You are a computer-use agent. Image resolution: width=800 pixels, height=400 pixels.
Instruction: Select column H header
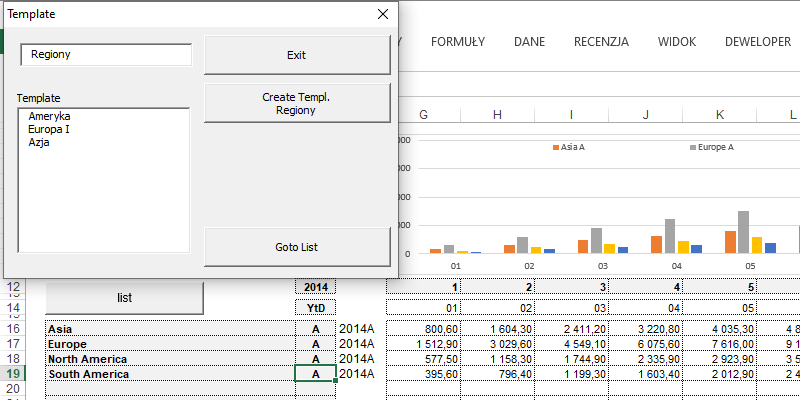496,115
